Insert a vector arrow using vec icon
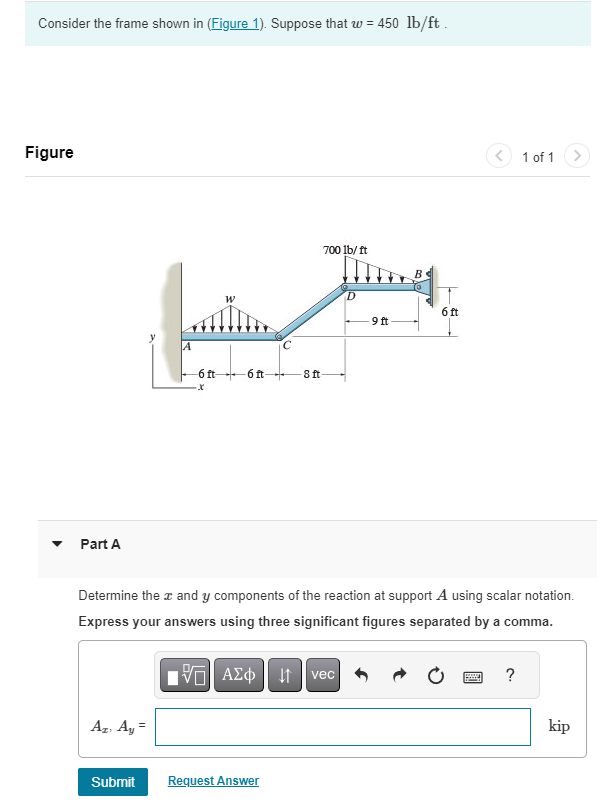Viewport: 597px width, 801px height. pos(322,675)
